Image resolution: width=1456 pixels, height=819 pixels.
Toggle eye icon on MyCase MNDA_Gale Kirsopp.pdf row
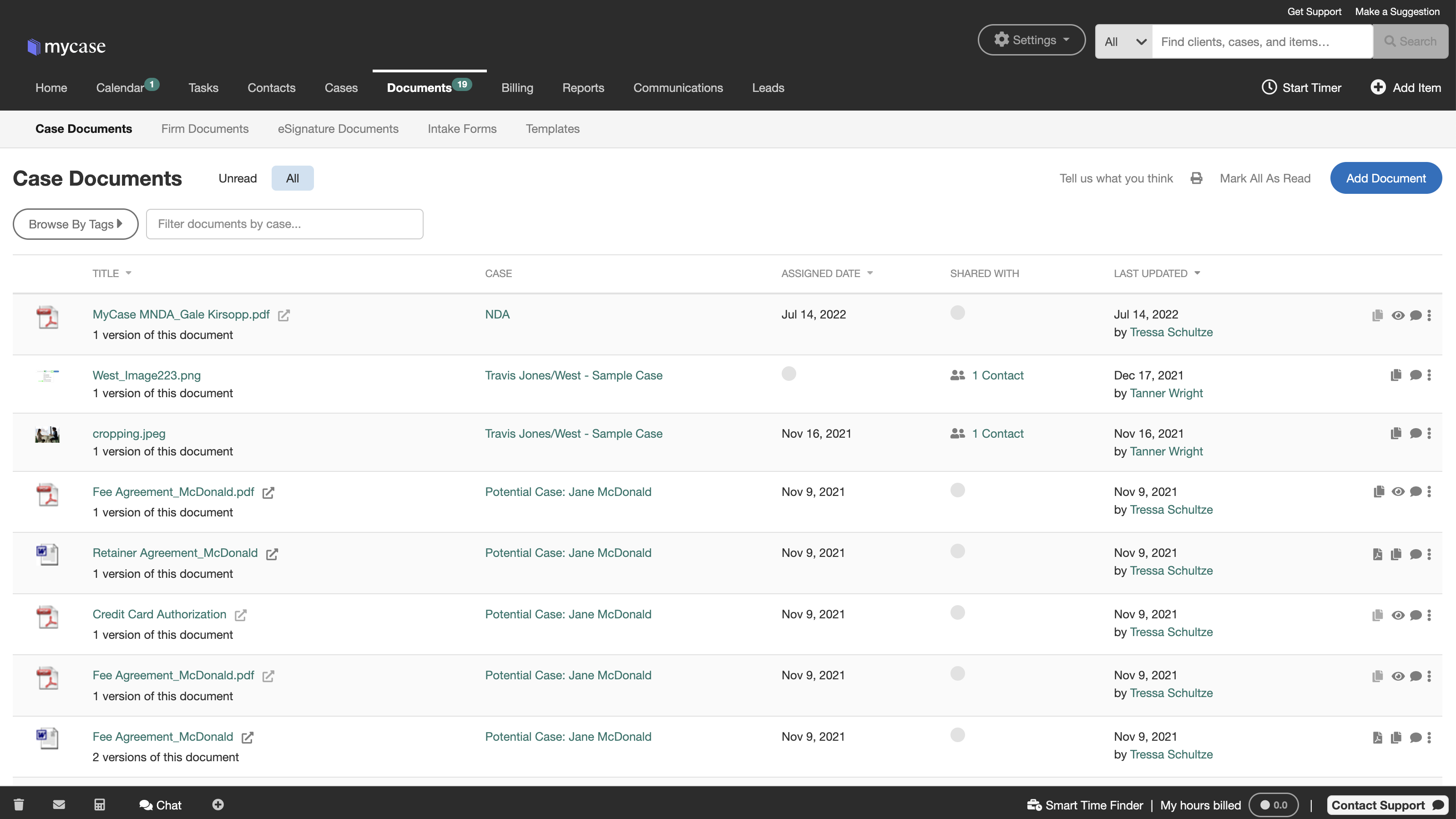(1398, 315)
